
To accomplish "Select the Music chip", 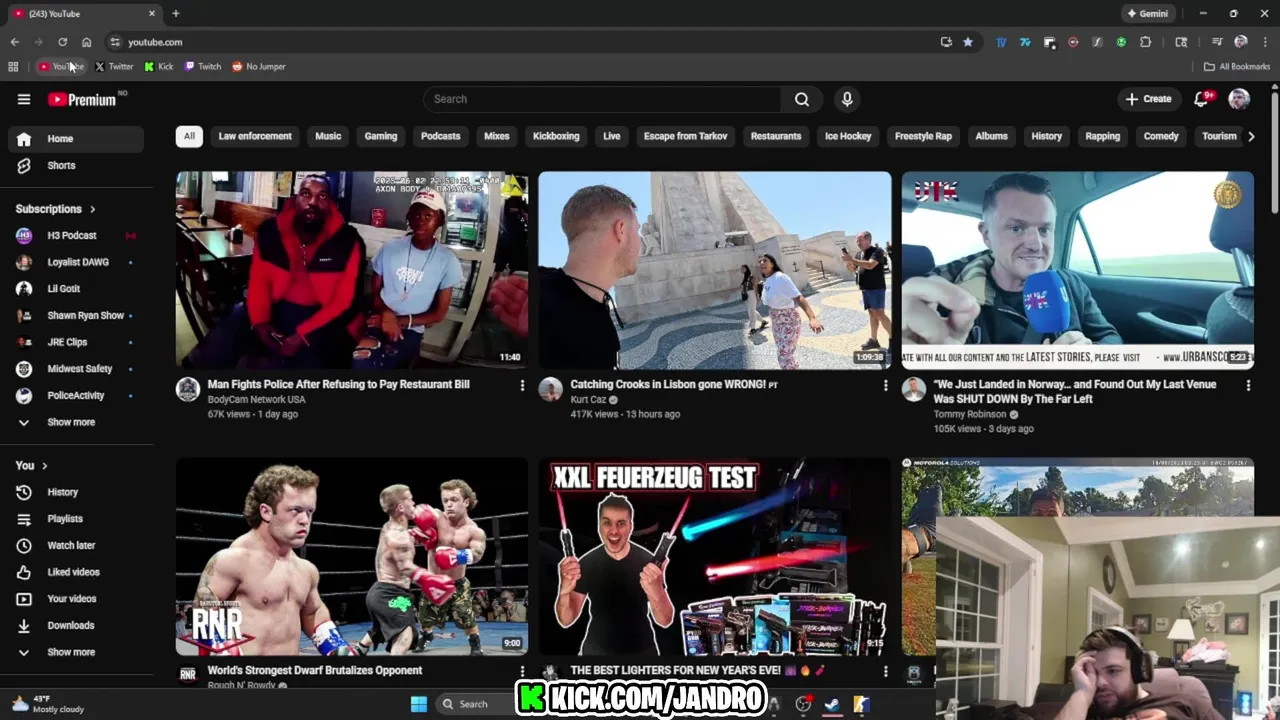I will [x=328, y=136].
